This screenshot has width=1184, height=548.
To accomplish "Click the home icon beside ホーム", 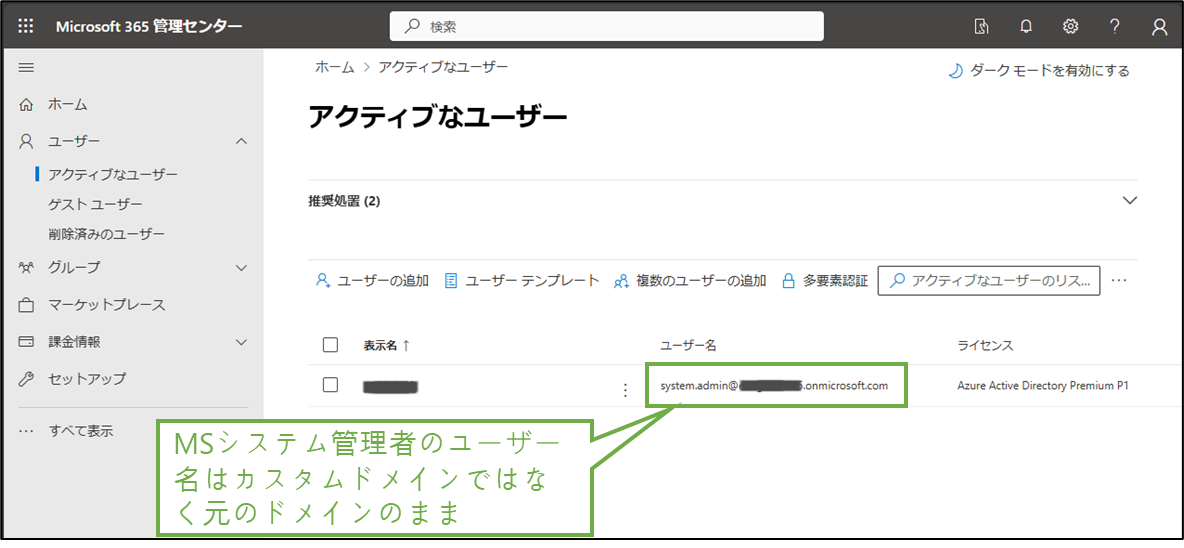I will click(26, 104).
